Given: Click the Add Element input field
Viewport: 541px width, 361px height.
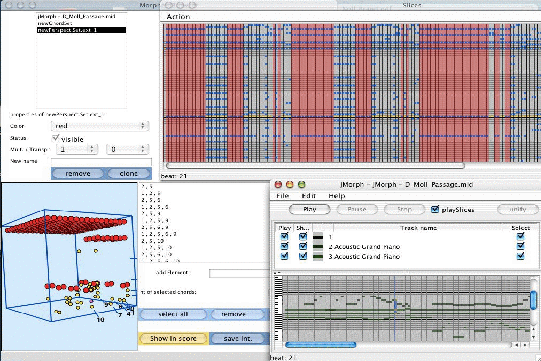Looking at the screenshot, I should [x=239, y=273].
